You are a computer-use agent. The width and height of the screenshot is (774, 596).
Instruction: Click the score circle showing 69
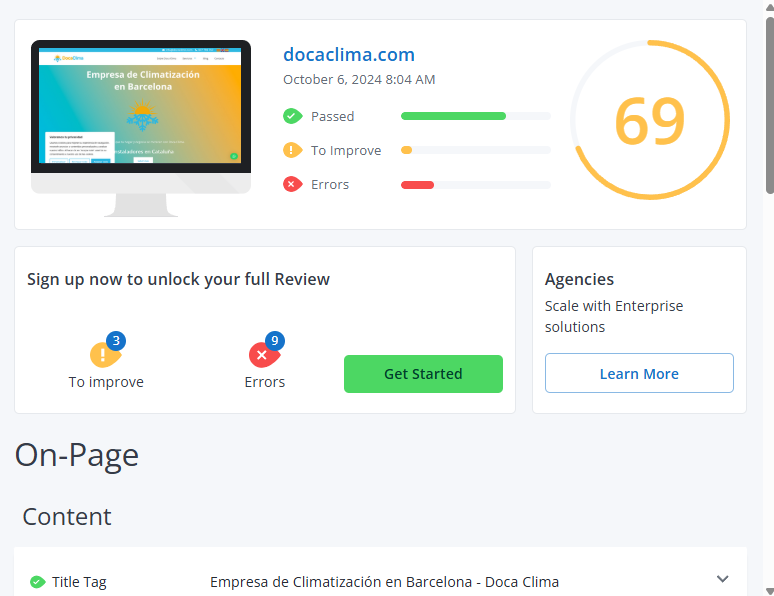point(650,120)
